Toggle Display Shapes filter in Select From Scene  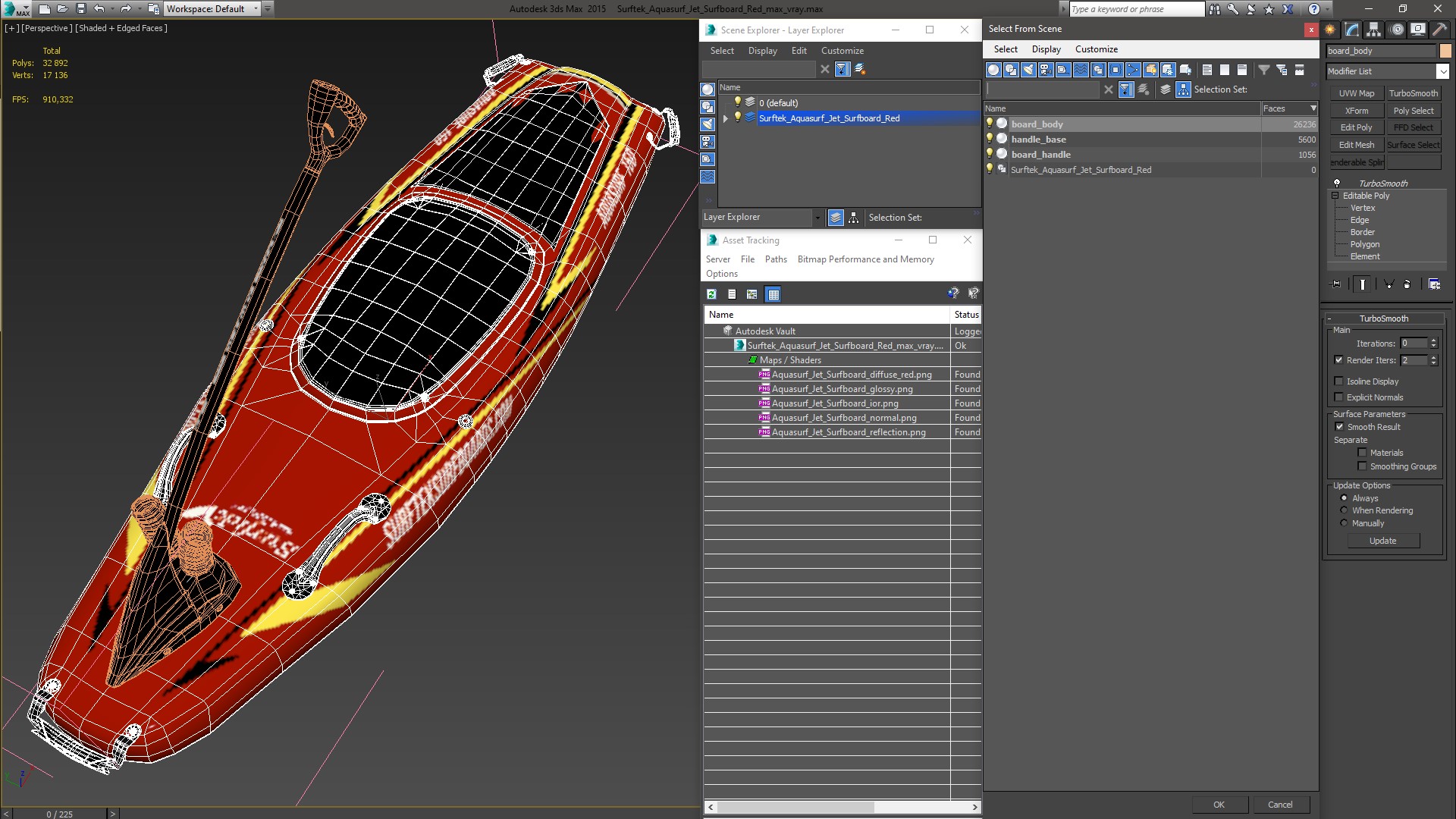point(1011,70)
